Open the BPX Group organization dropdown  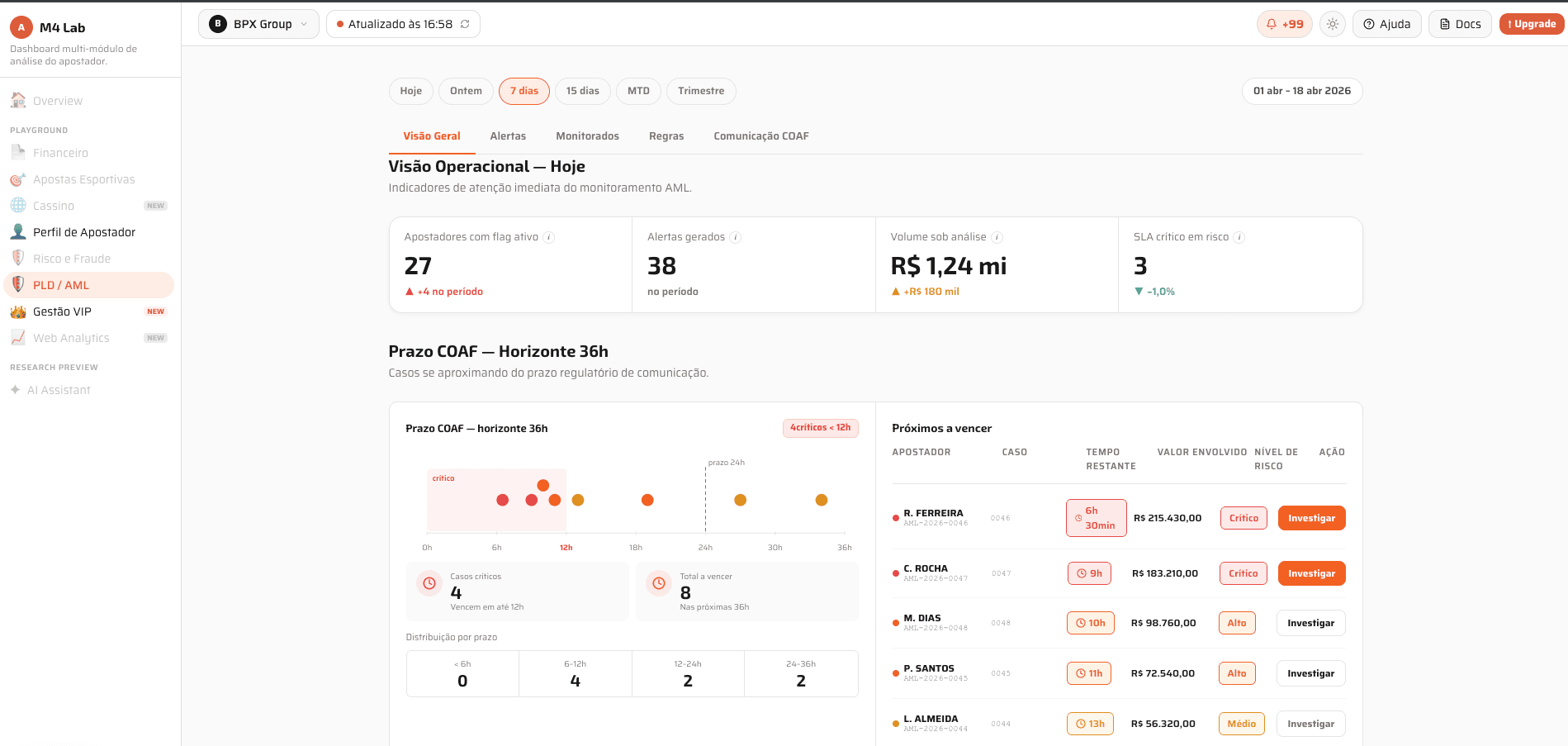click(258, 24)
